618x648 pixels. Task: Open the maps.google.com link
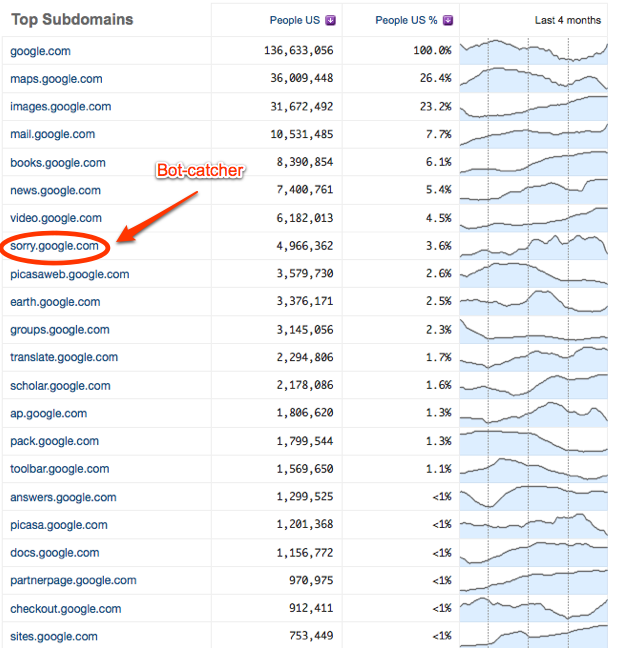point(56,79)
